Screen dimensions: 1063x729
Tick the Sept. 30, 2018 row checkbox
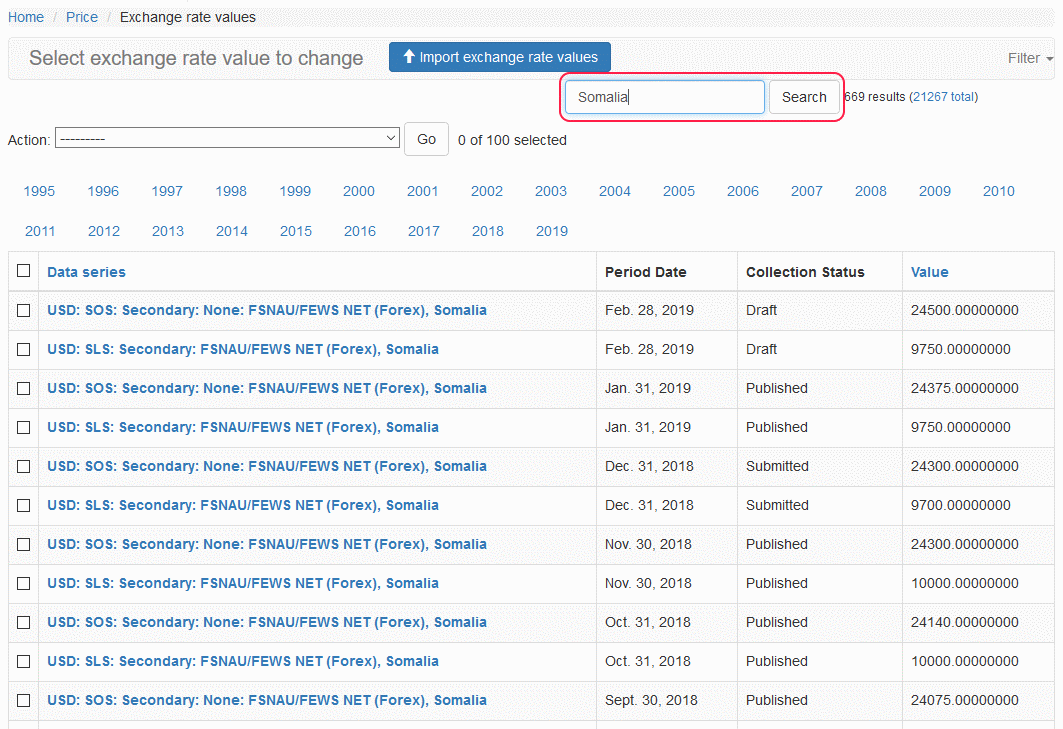[x=24, y=700]
